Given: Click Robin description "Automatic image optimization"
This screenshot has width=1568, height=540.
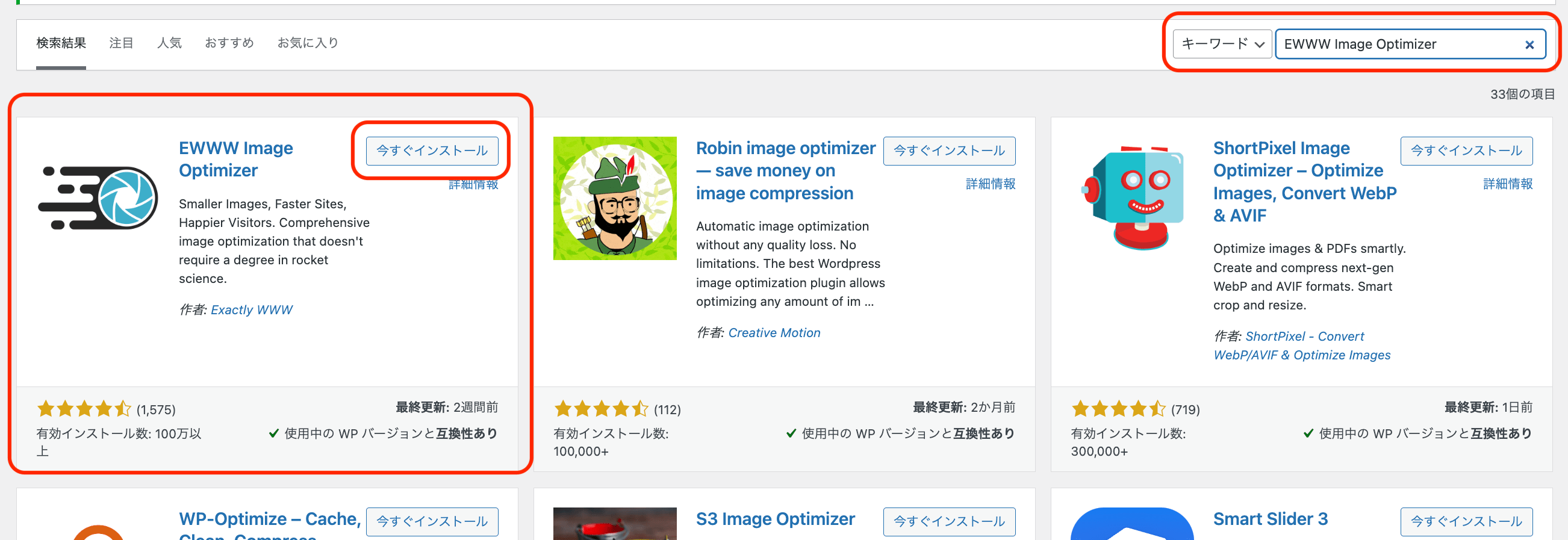Looking at the screenshot, I should 791,264.
